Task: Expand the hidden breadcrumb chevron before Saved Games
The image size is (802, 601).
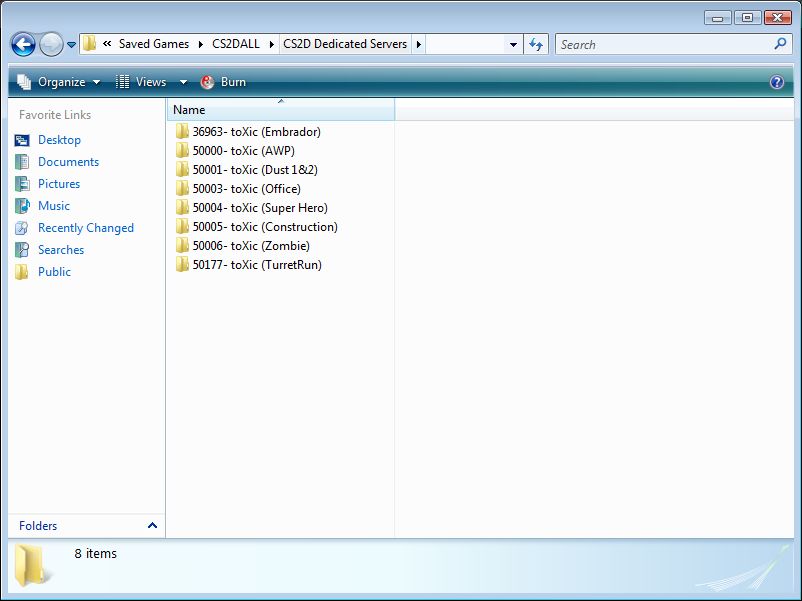Action: coord(107,43)
